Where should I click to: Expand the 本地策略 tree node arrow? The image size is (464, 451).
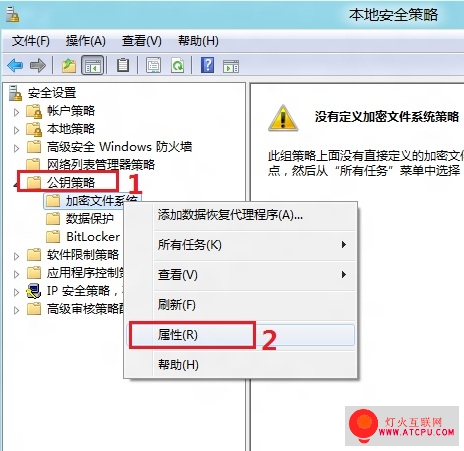[x=16, y=130]
